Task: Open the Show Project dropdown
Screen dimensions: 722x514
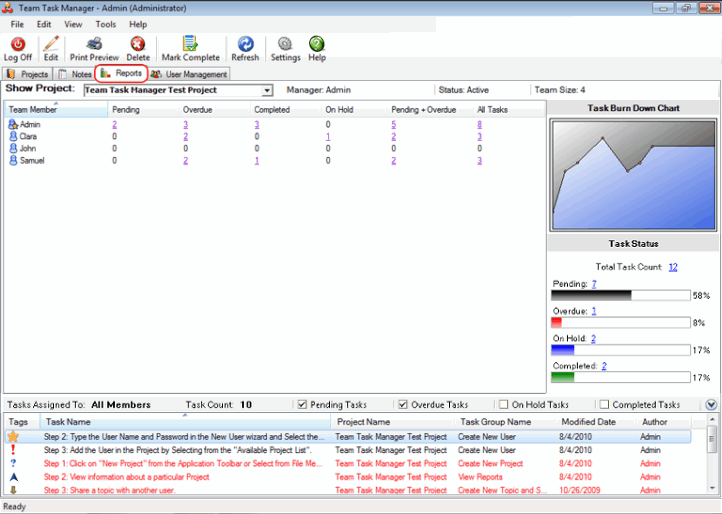Action: [266, 90]
